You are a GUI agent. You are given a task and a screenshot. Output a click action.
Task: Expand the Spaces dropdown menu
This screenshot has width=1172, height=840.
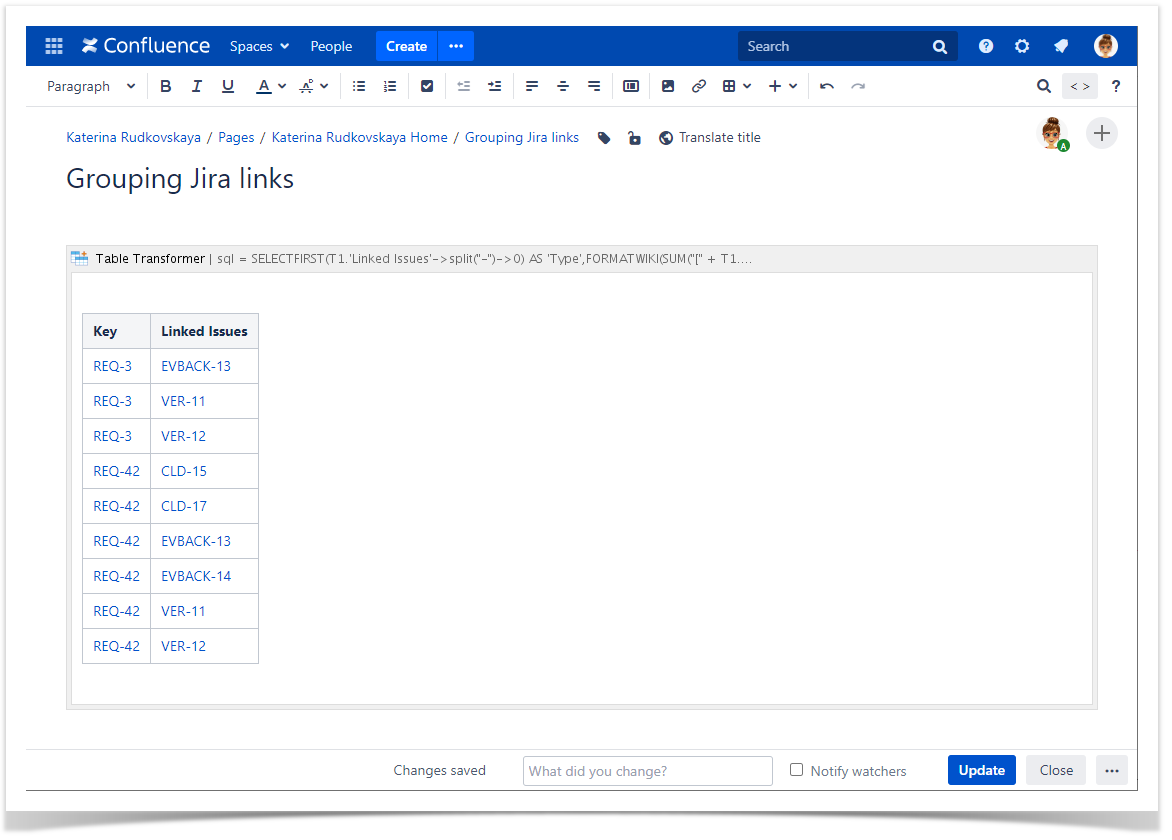[x=259, y=46]
